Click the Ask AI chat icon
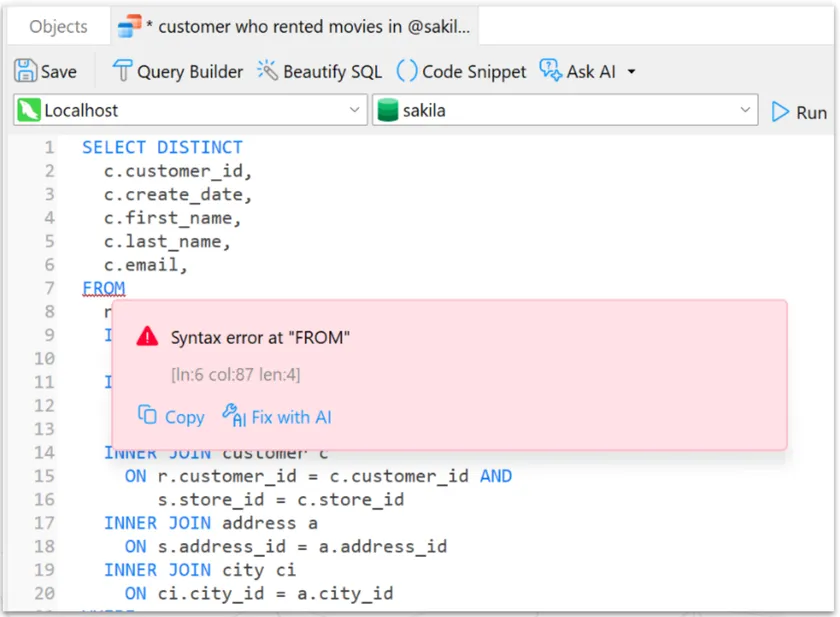This screenshot has width=840, height=617. [550, 70]
